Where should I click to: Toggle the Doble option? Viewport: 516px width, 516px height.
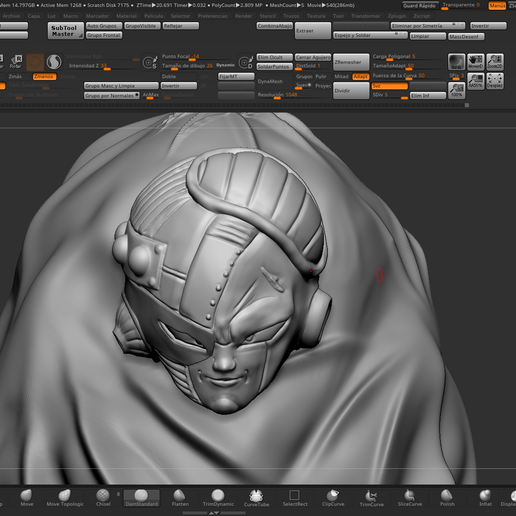169,77
